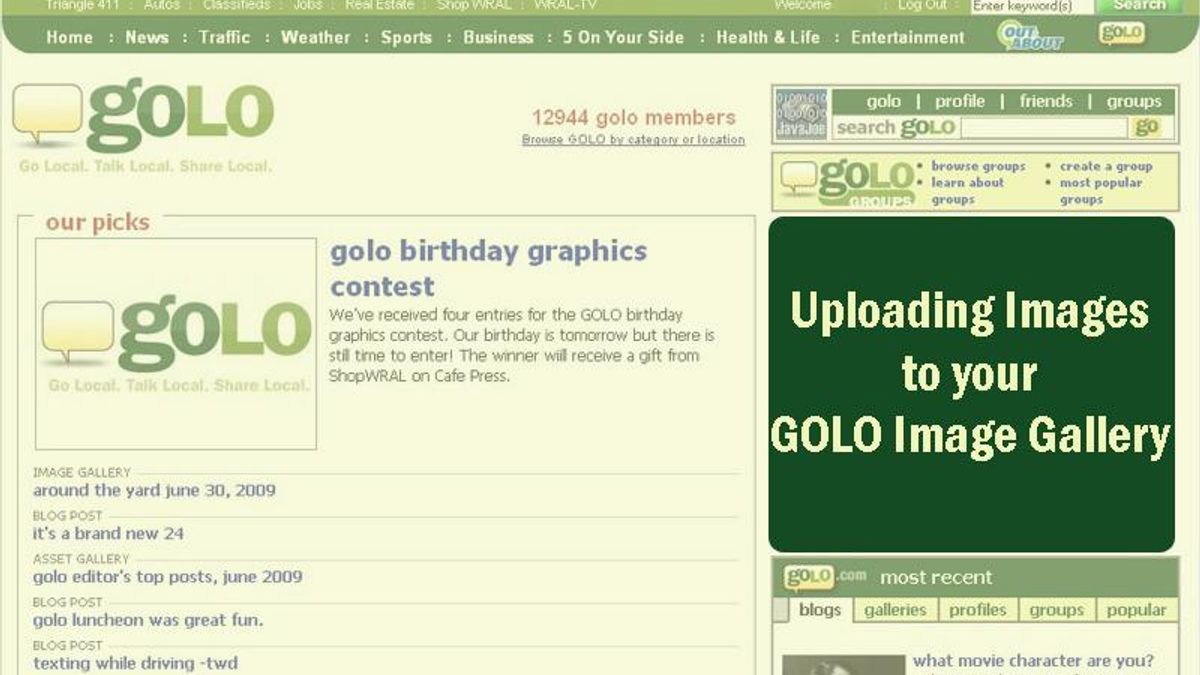Open the Entertainment navigation item

908,37
